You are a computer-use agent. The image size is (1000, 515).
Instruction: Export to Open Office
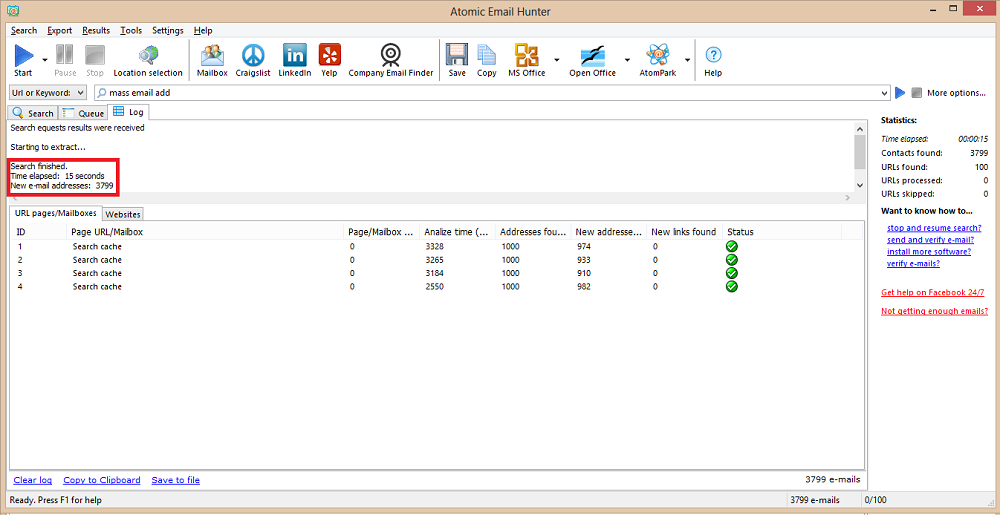tap(592, 61)
